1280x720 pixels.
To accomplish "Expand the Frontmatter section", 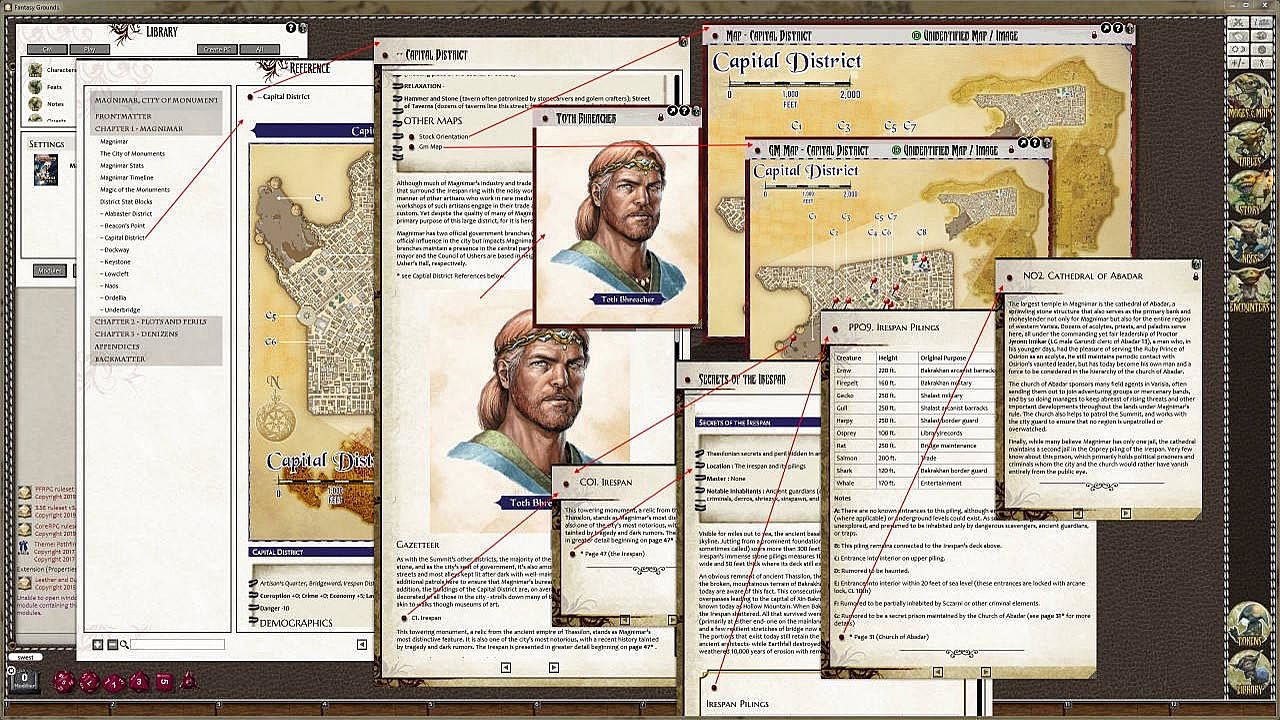I will (123, 116).
